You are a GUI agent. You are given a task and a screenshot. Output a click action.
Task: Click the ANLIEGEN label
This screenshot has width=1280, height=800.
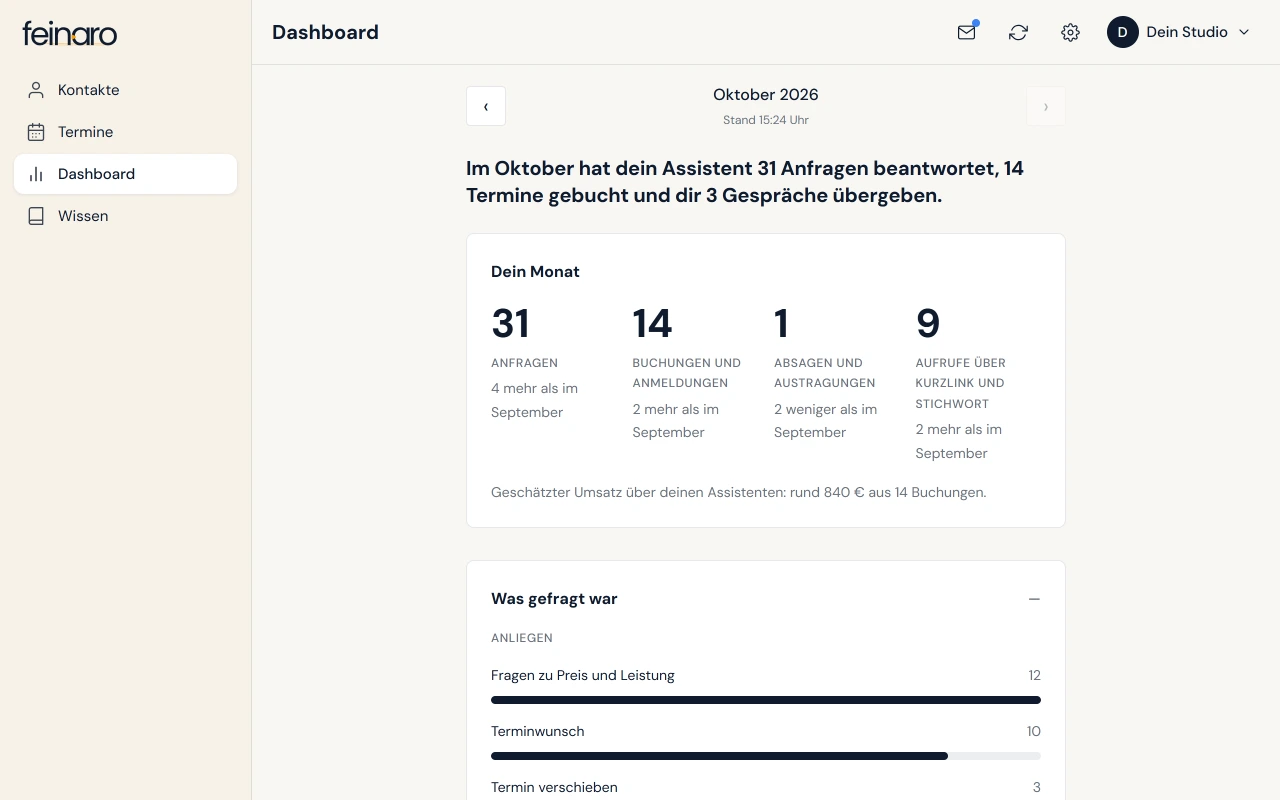pyautogui.click(x=522, y=638)
